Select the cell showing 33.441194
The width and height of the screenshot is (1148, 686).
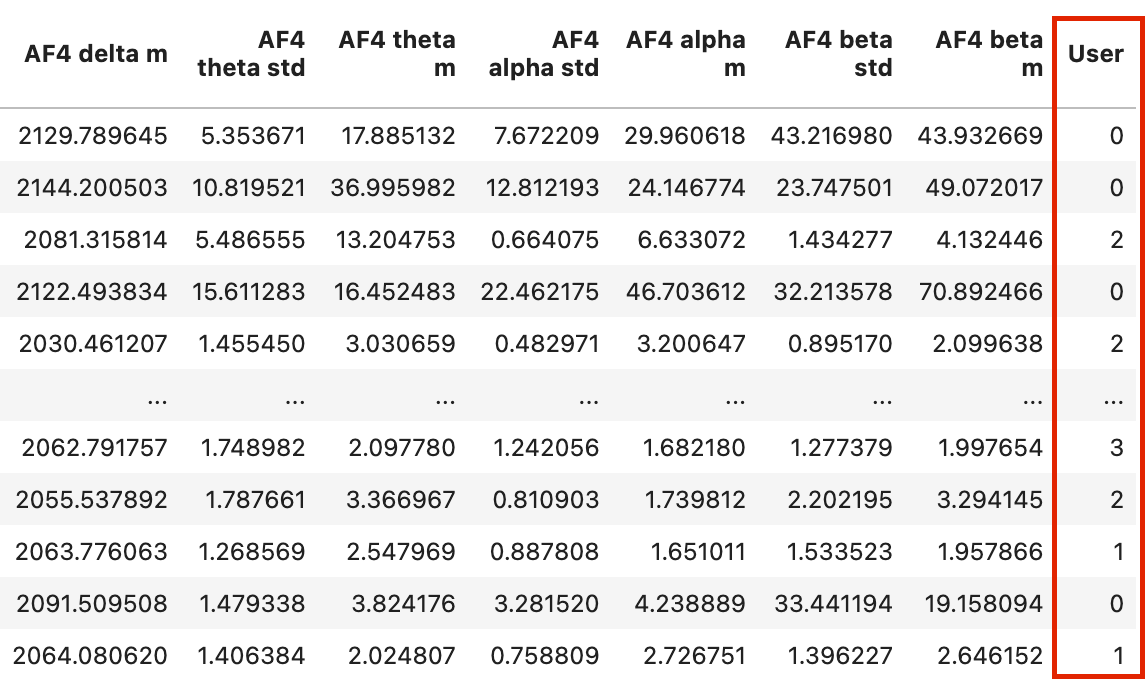[x=833, y=603]
